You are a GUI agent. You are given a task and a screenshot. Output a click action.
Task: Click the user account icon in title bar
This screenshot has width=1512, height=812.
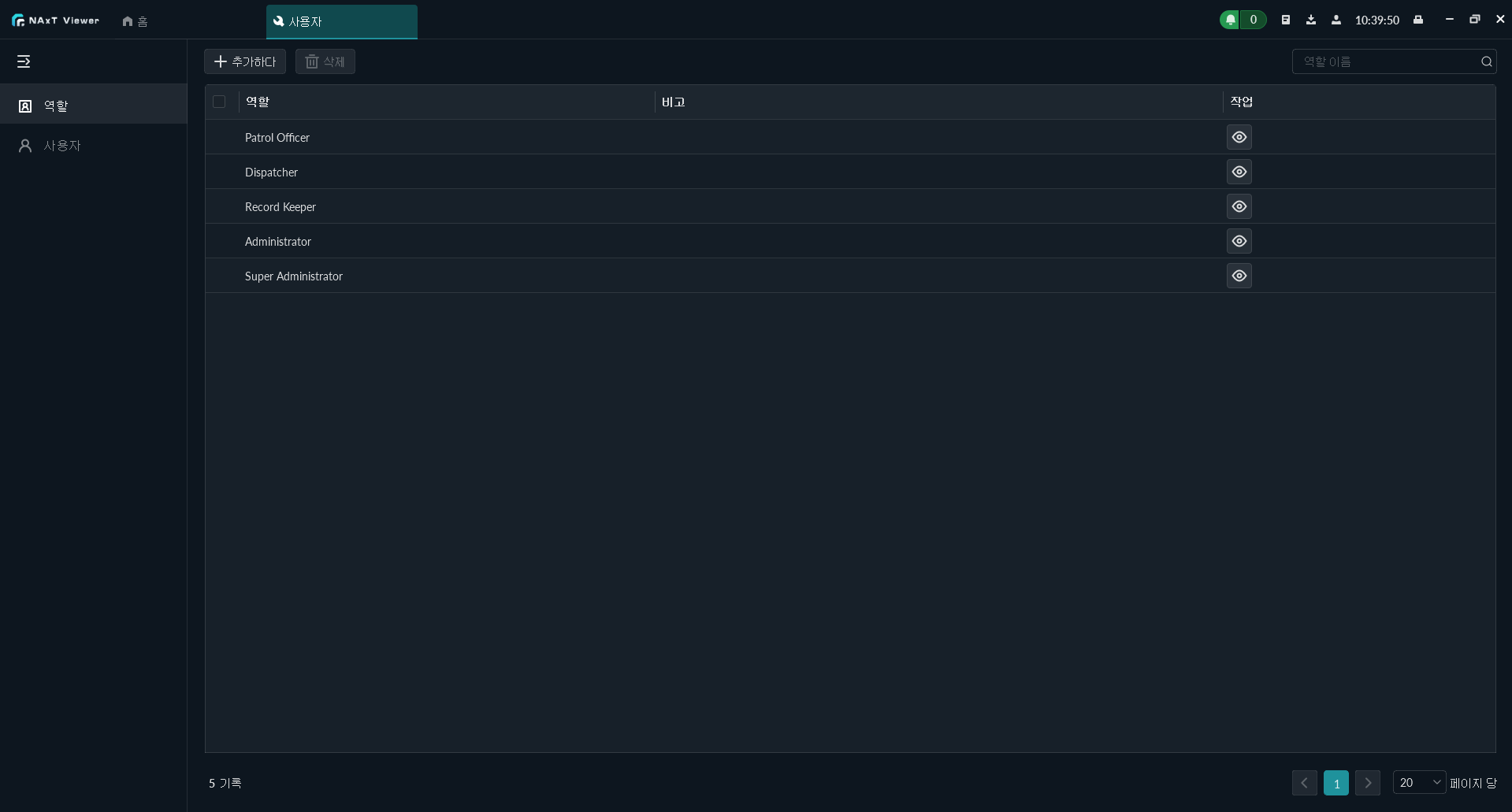click(x=1336, y=20)
